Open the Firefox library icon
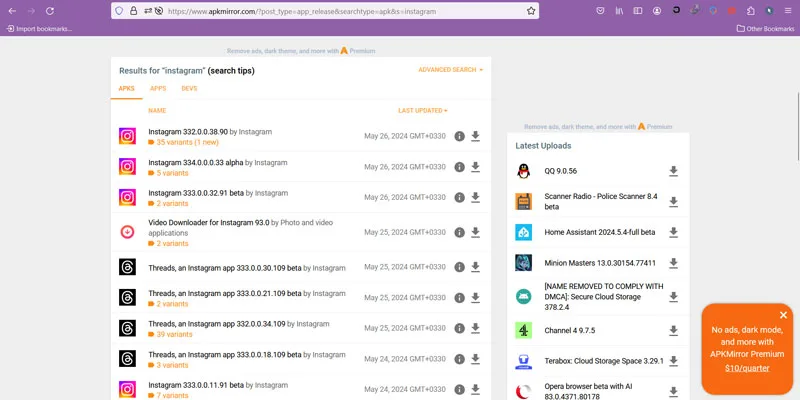 point(619,11)
